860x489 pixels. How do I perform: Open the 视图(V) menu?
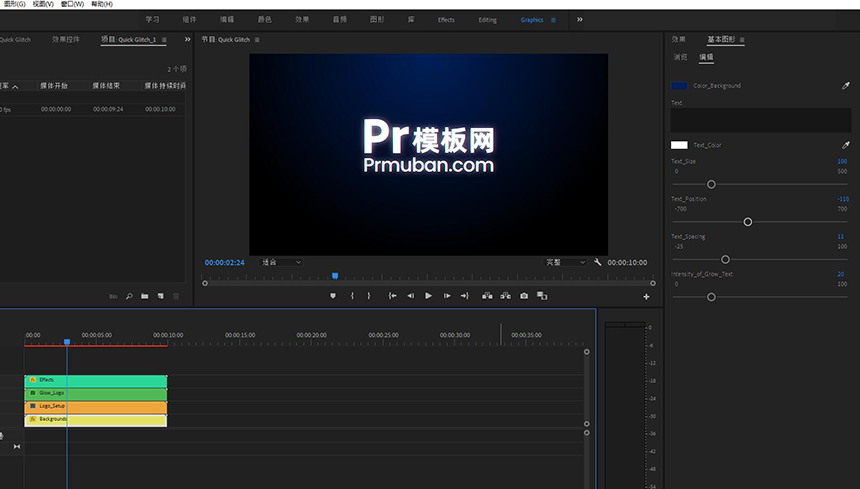click(43, 4)
